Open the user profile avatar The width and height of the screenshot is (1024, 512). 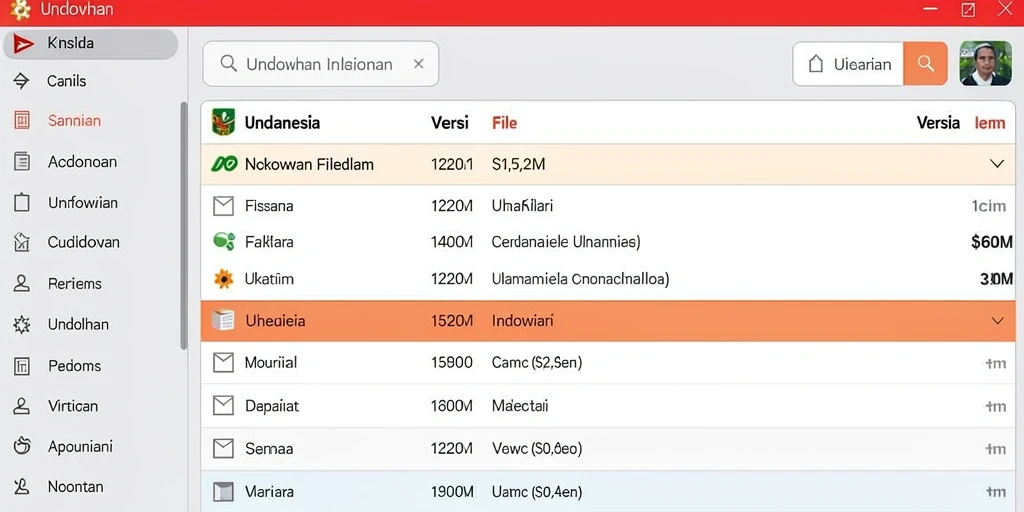(x=985, y=63)
